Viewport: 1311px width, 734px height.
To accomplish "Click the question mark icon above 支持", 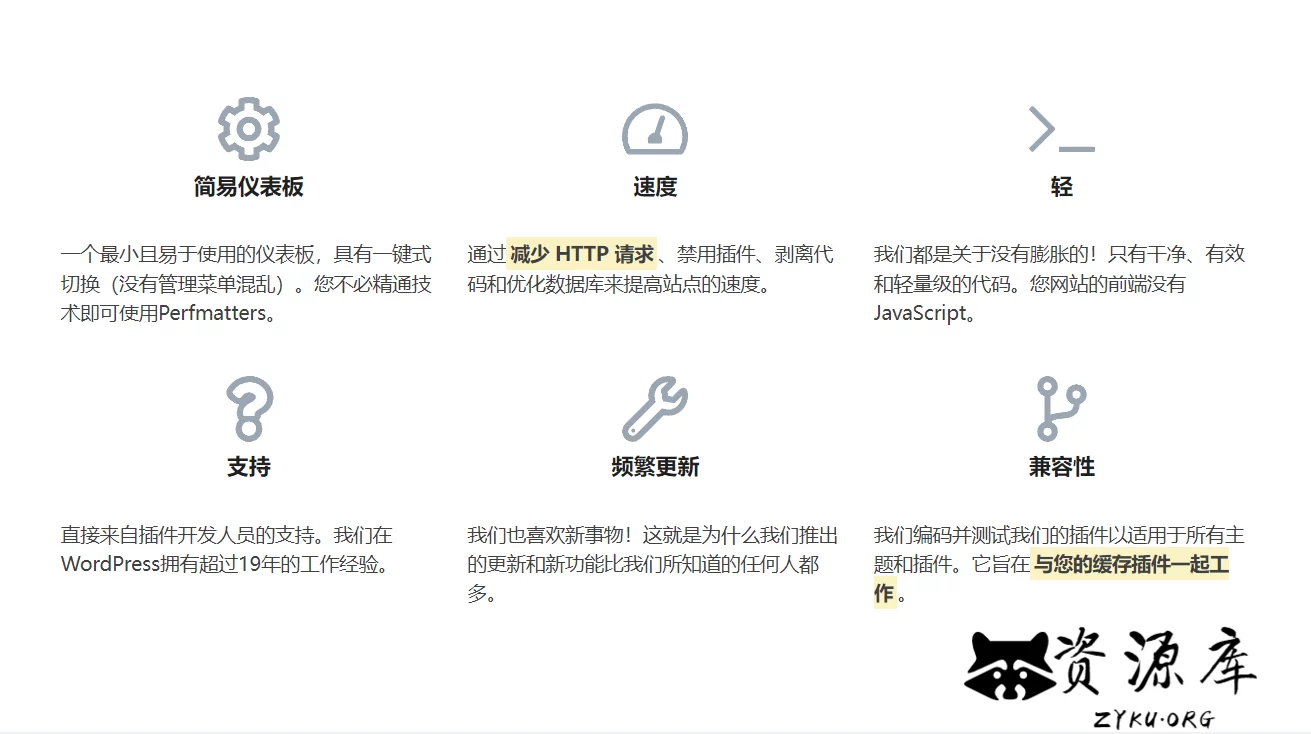I will coord(248,409).
